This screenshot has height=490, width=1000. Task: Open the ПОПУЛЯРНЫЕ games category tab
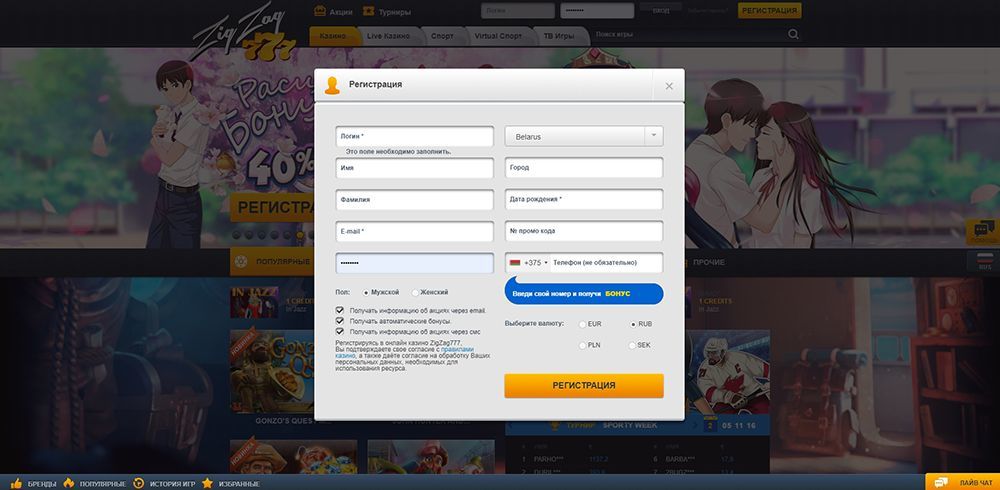pyautogui.click(x=272, y=262)
